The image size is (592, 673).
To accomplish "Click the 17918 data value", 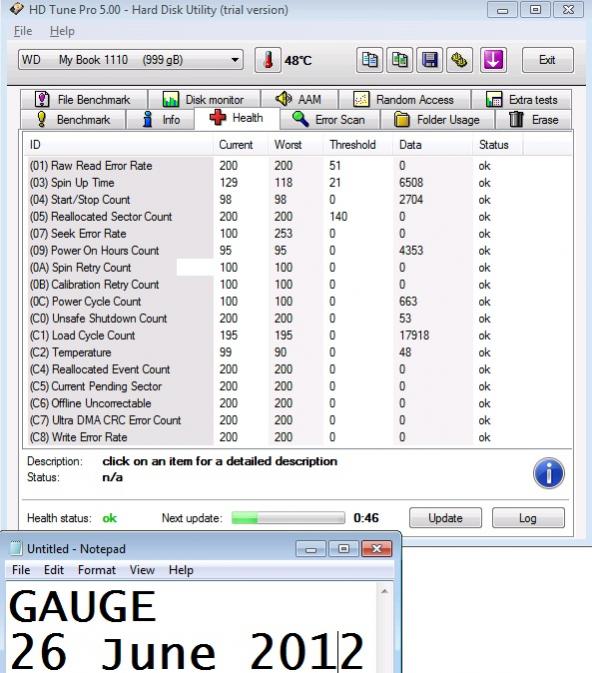I will click(414, 335).
